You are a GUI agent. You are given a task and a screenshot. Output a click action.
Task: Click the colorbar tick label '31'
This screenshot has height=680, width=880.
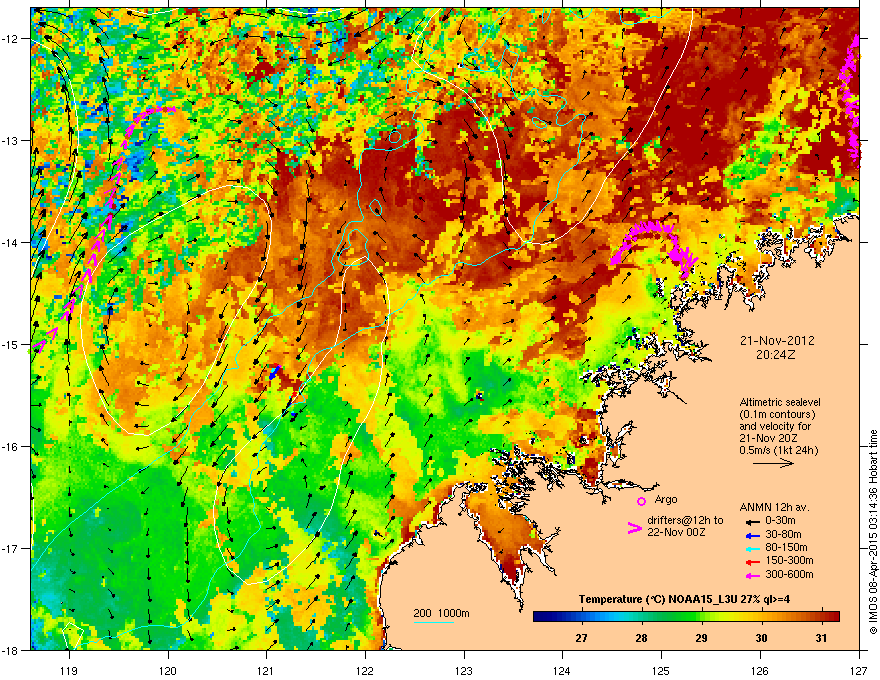click(x=821, y=638)
